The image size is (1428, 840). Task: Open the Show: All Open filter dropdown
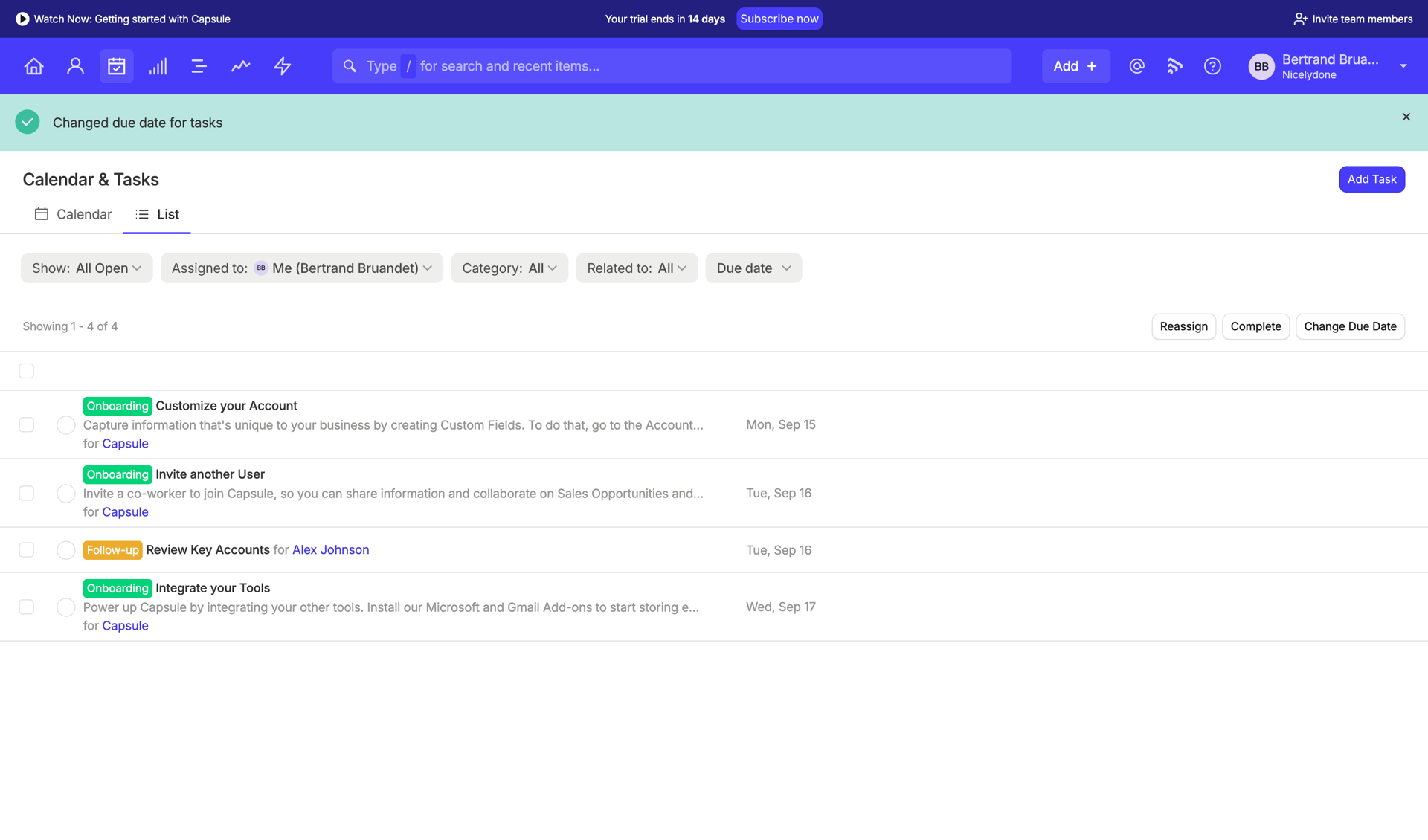pos(86,268)
